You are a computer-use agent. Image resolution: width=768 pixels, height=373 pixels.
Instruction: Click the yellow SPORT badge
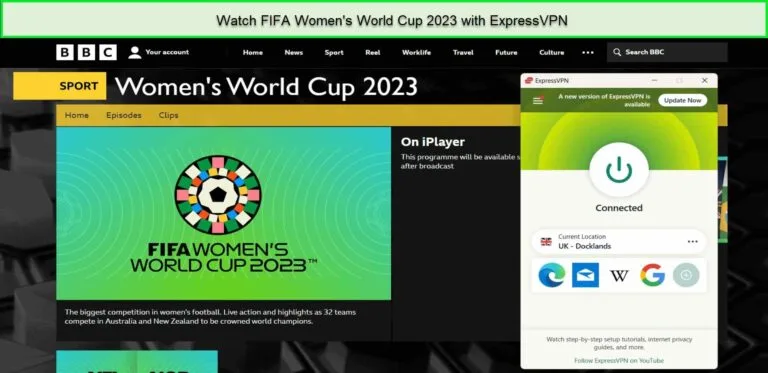tap(60, 86)
